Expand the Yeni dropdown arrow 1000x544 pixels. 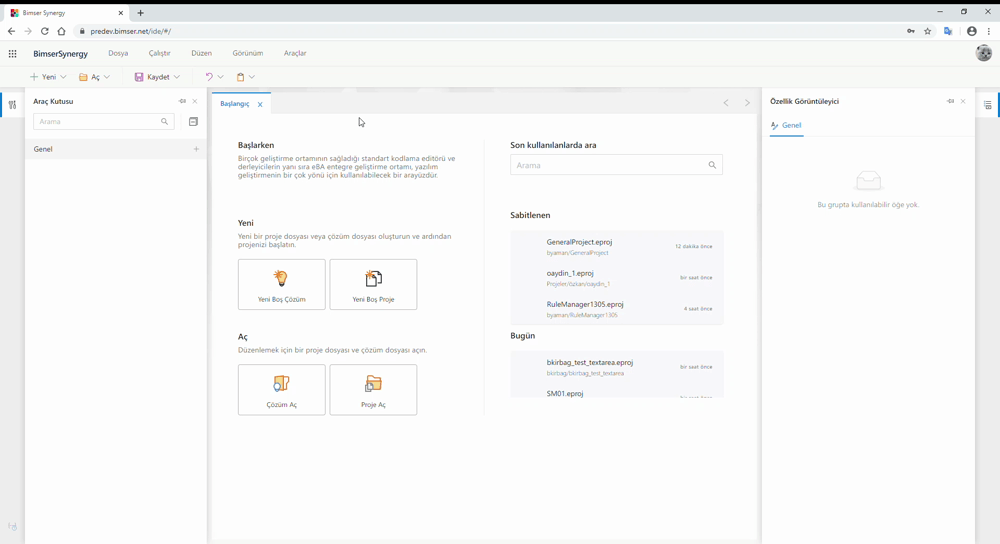click(63, 77)
